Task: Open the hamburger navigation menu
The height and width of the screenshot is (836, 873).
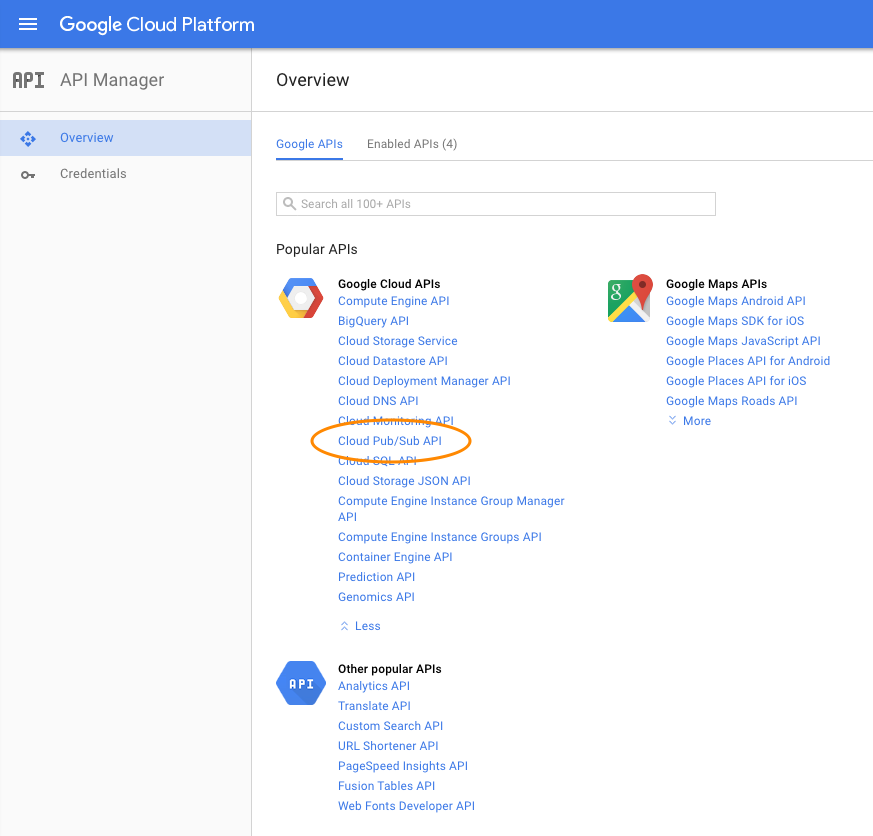Action: (x=28, y=24)
